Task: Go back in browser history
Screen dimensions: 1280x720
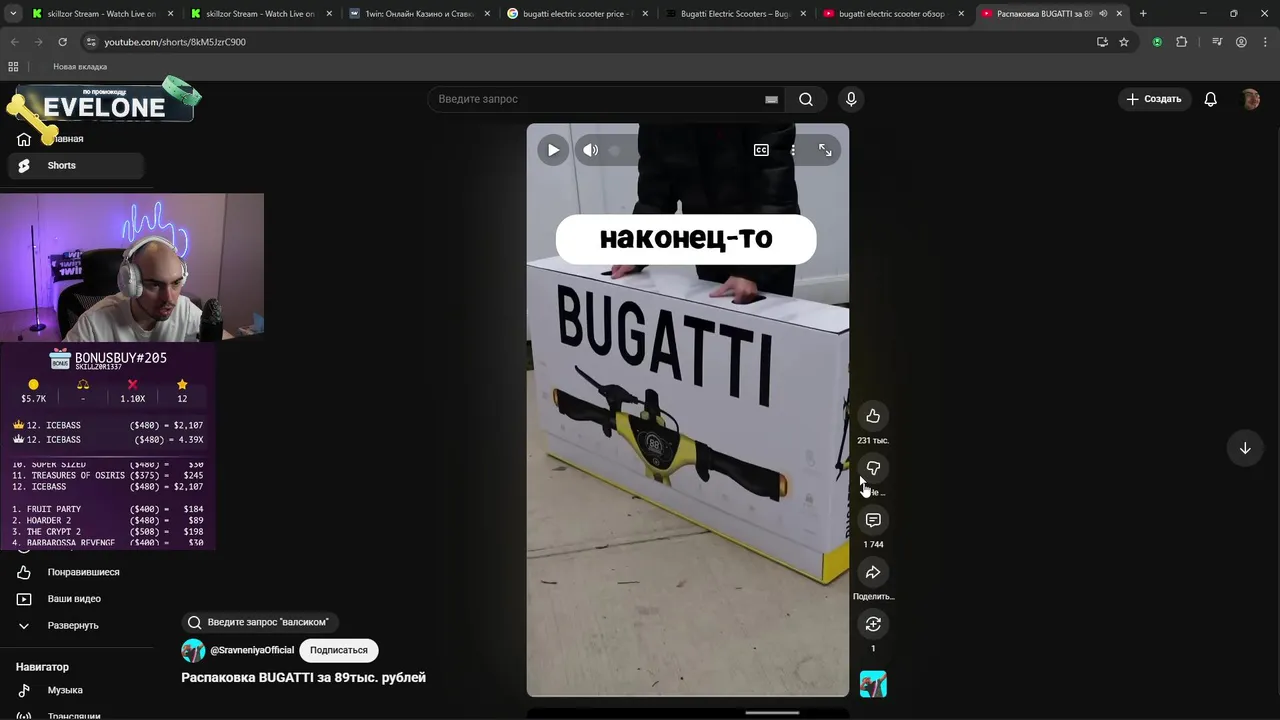Action: [15, 42]
